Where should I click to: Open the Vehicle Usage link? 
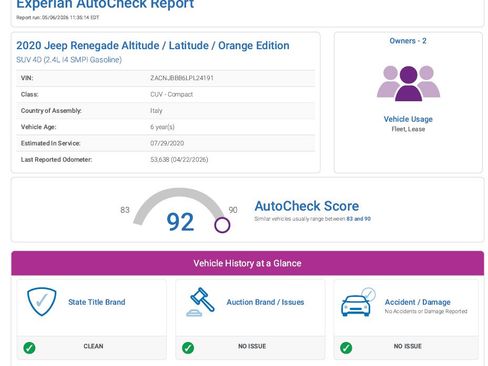(408, 119)
